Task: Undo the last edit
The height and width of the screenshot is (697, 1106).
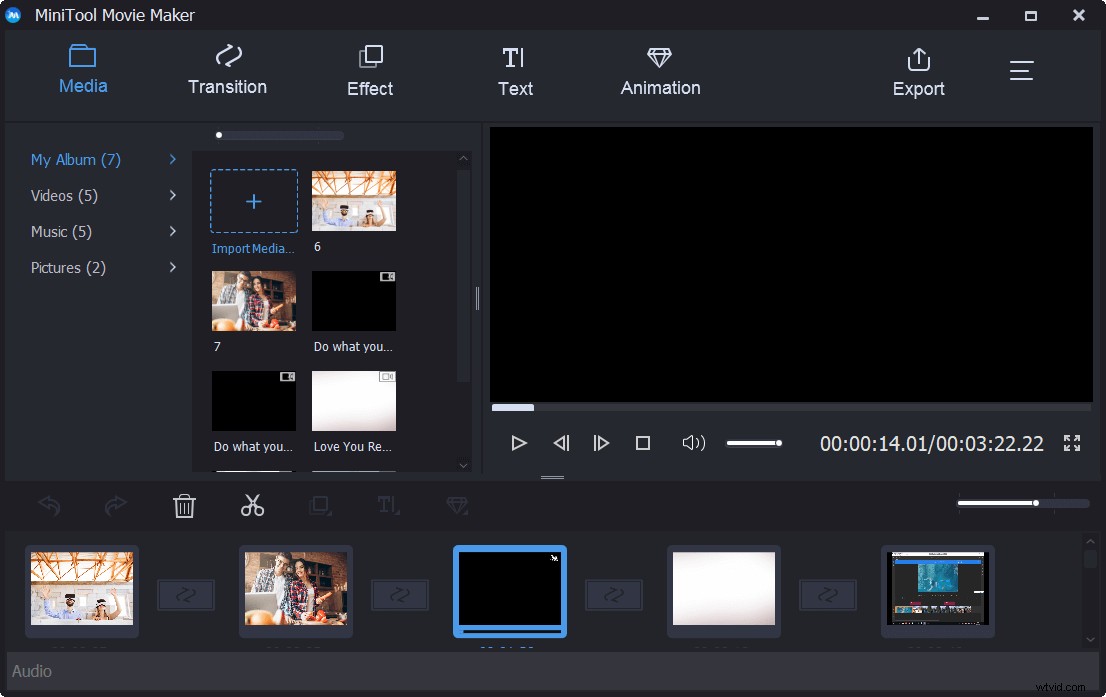Action: (48, 506)
